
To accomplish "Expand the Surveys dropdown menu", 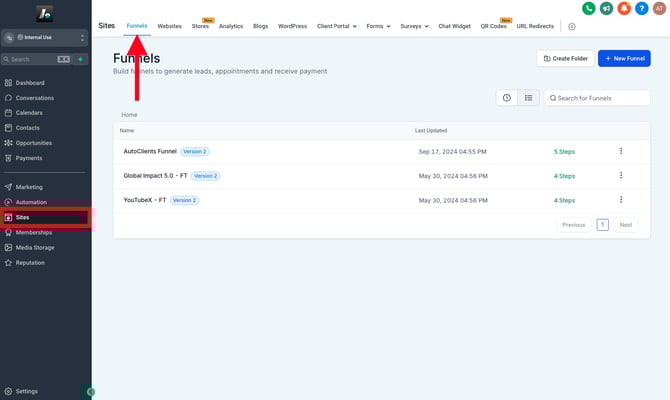I will tap(415, 26).
